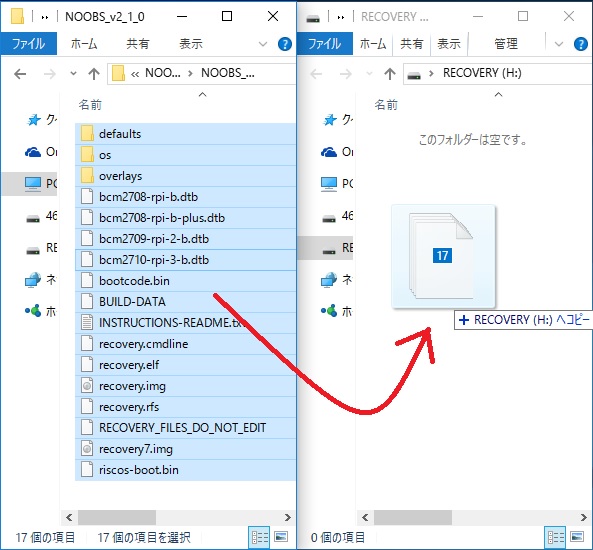Image resolution: width=593 pixels, height=550 pixels.
Task: Switch to details view in RECOVERY window
Action: click(556, 537)
